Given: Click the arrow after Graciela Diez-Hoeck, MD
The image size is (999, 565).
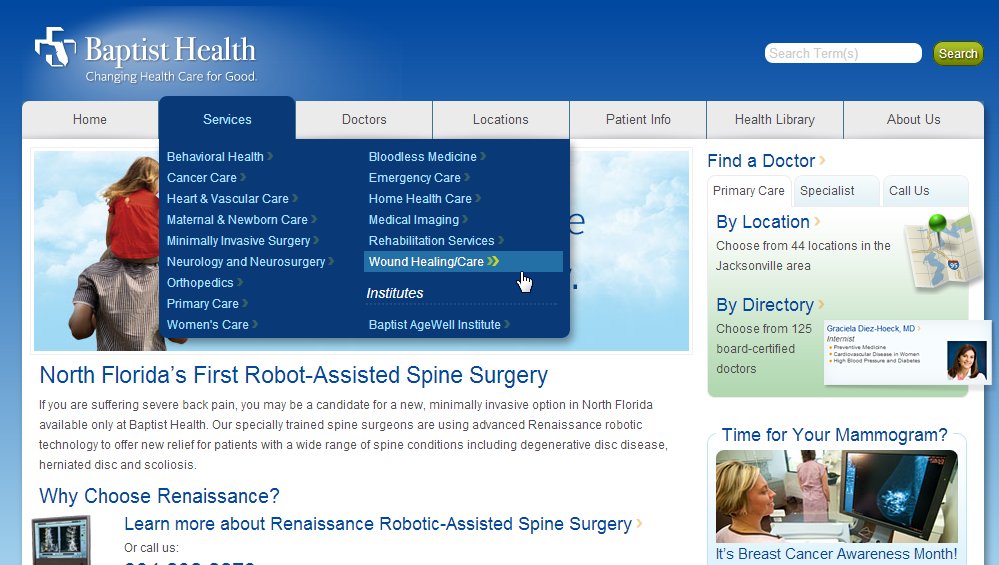Looking at the screenshot, I should click(x=919, y=329).
